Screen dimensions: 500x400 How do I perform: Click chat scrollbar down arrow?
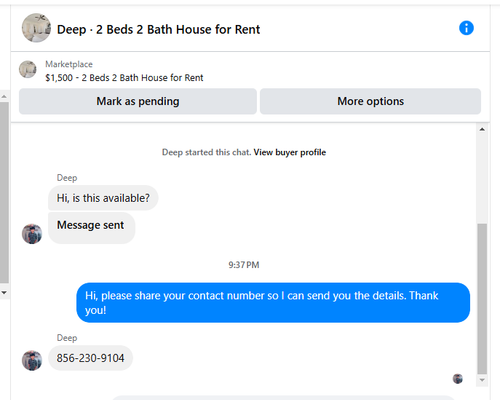coord(482,380)
